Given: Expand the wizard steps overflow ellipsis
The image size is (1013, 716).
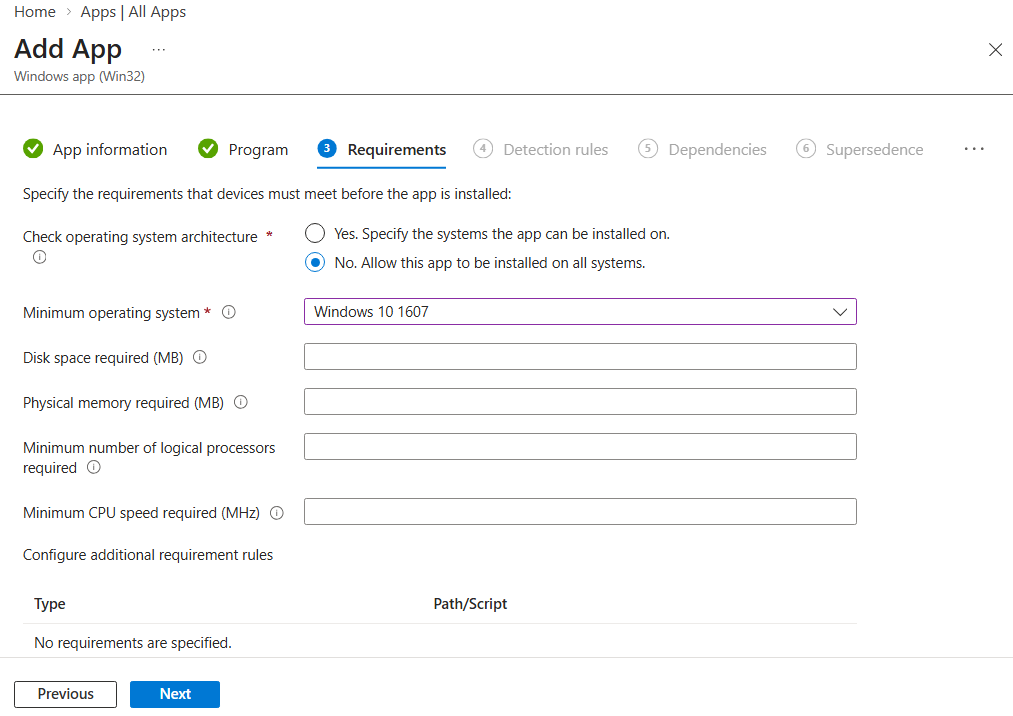Looking at the screenshot, I should pos(974,149).
